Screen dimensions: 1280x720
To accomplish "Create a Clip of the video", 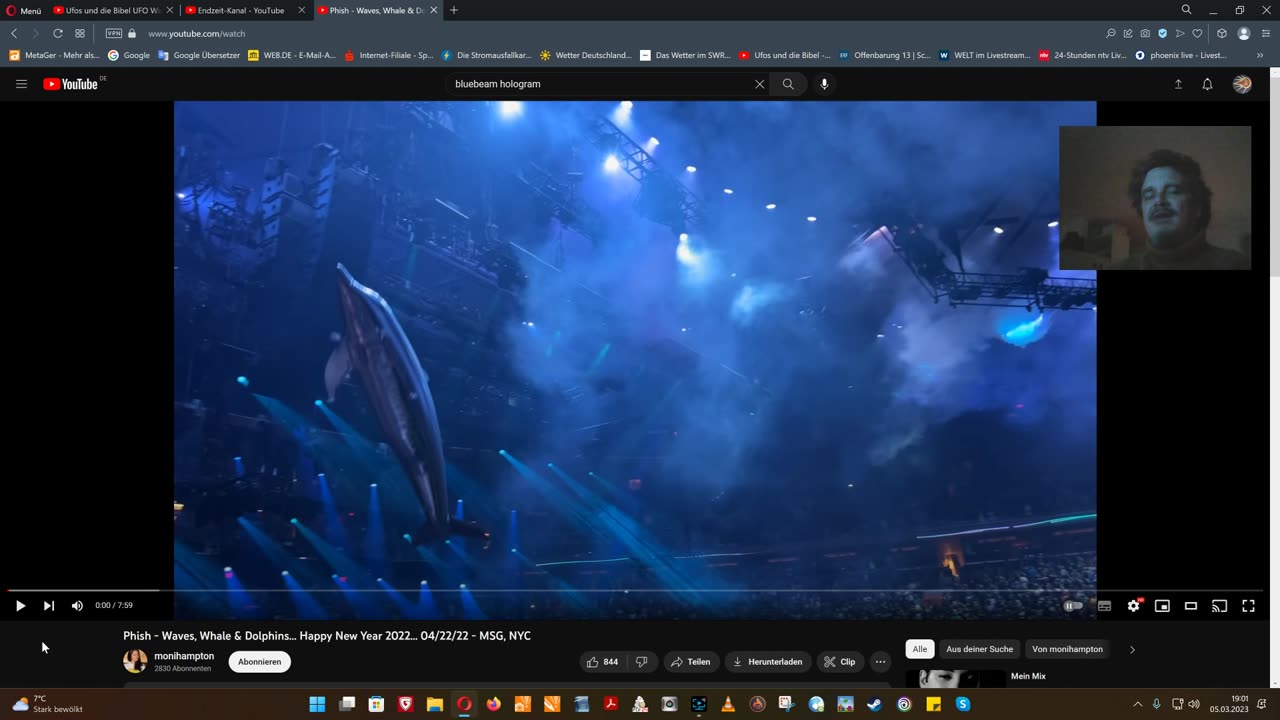I will [840, 661].
